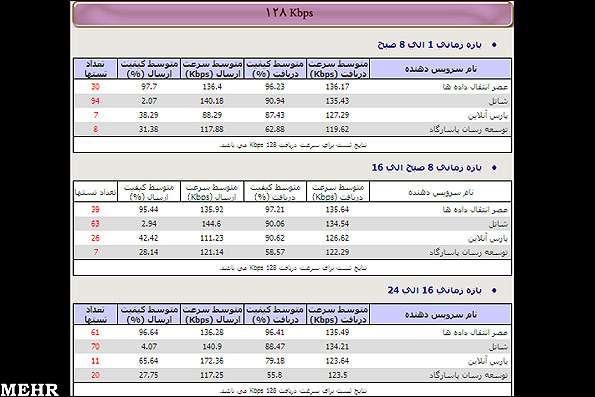
Task: Click the value 96.64
Action: point(148,332)
